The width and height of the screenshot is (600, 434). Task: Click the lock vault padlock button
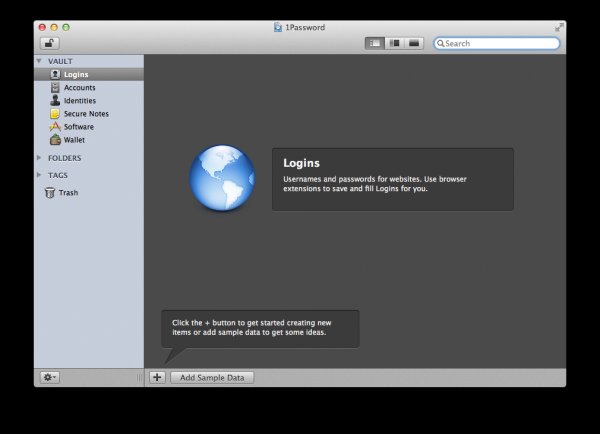[x=50, y=43]
